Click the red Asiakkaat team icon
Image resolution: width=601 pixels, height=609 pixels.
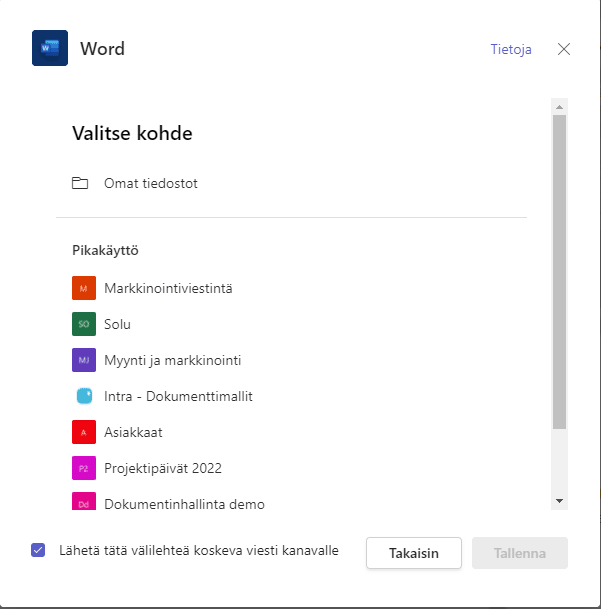pos(84,432)
